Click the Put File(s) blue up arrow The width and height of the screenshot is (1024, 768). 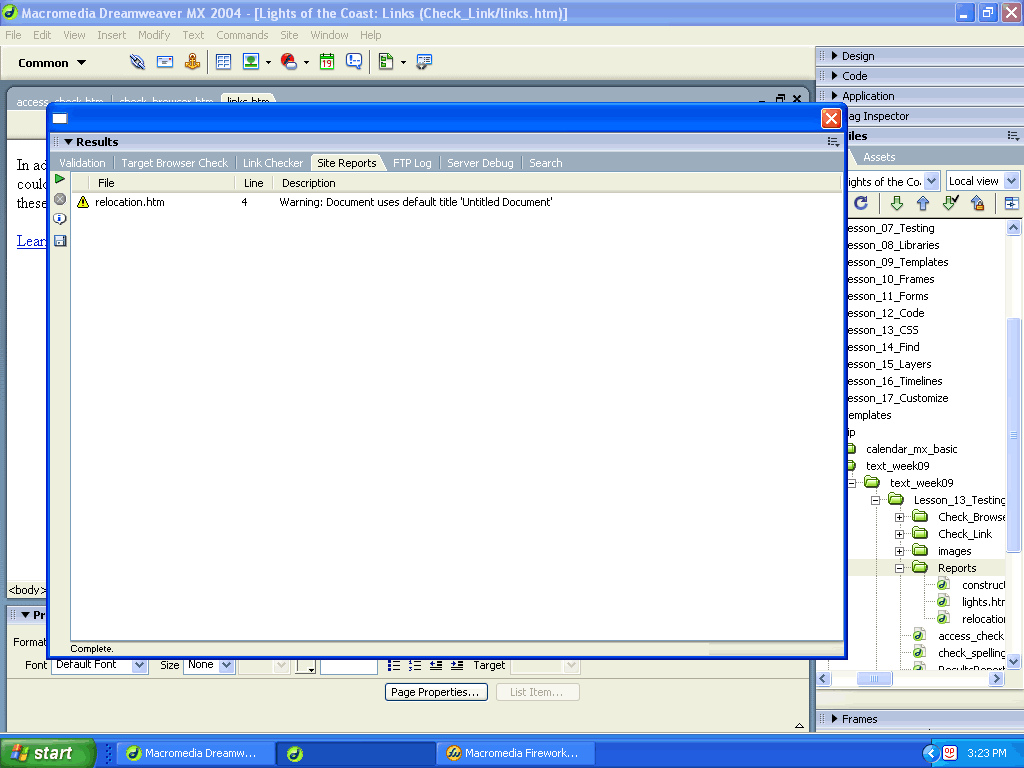click(x=923, y=203)
